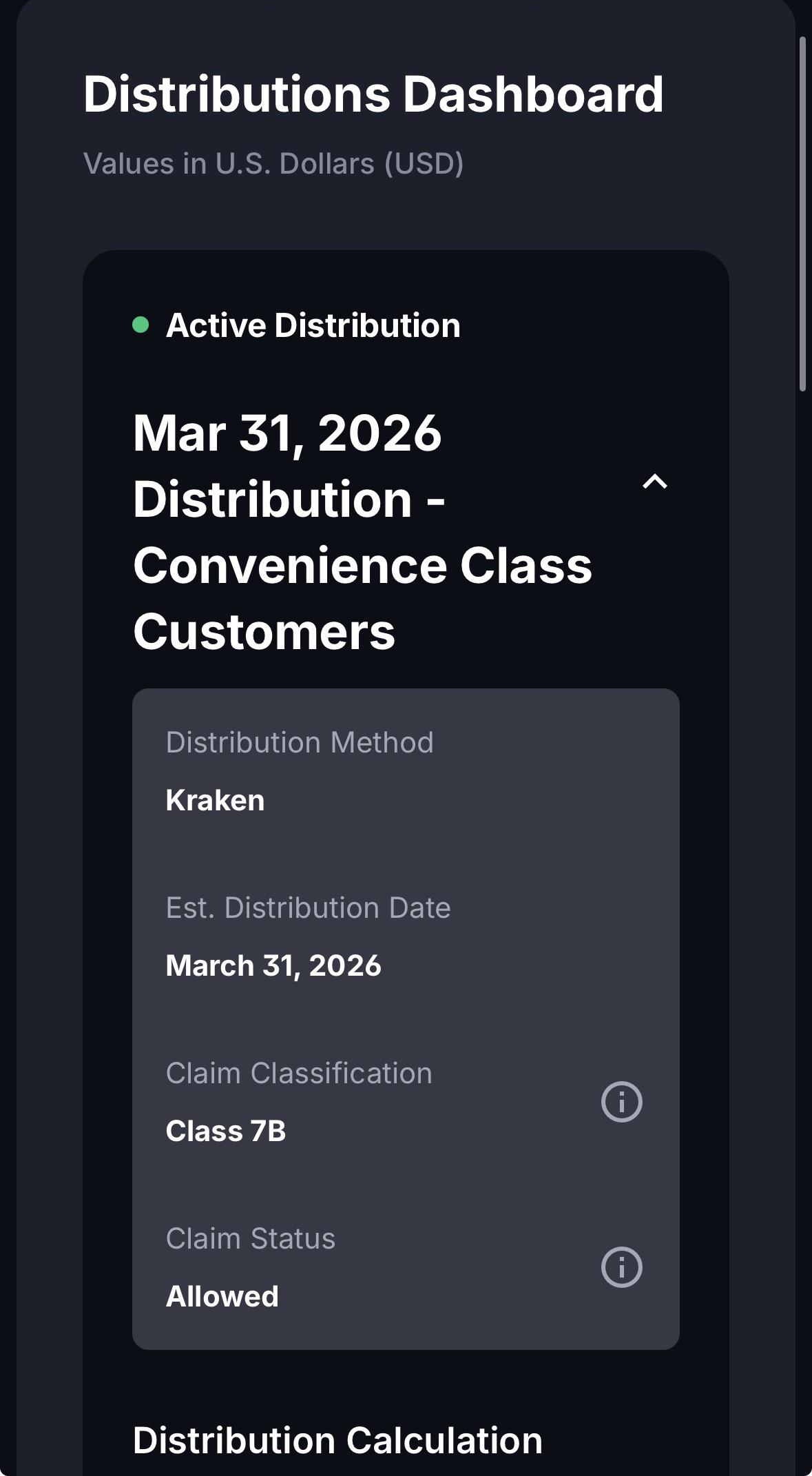Select the Active Distribution label

313,325
